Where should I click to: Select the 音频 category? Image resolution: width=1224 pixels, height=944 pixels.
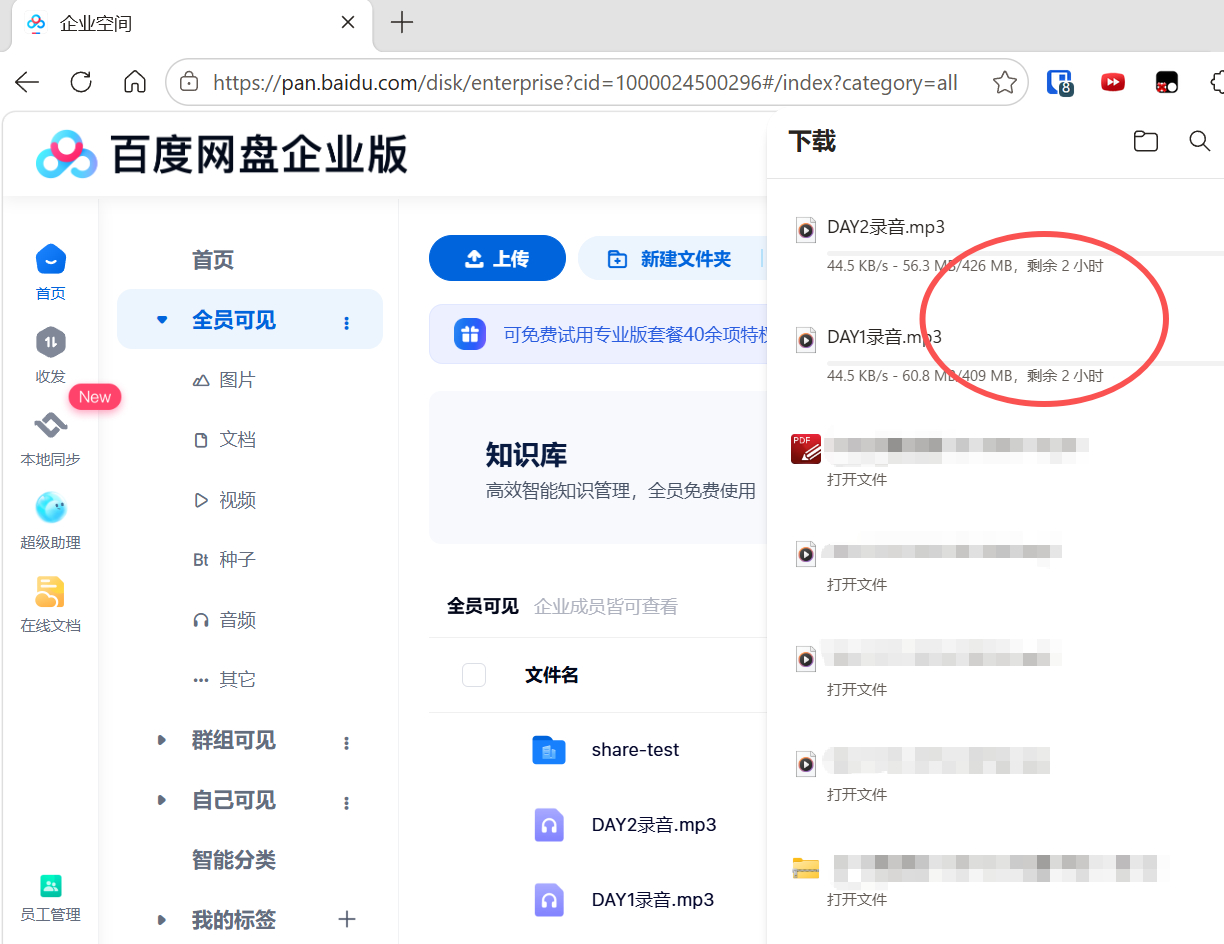pyautogui.click(x=224, y=620)
